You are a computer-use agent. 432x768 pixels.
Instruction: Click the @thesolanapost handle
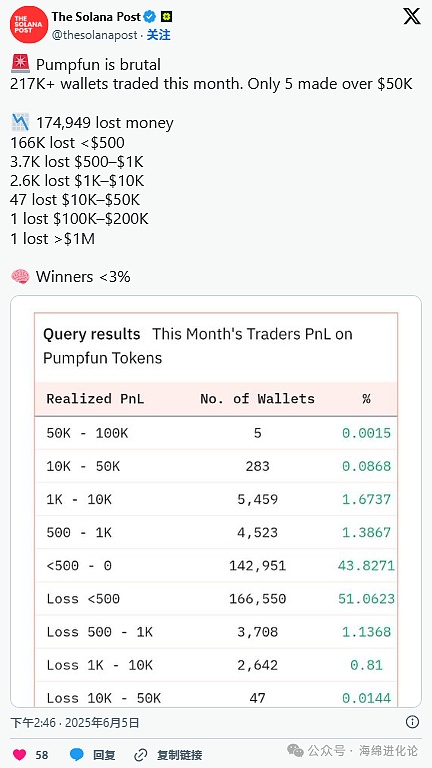[x=95, y=35]
